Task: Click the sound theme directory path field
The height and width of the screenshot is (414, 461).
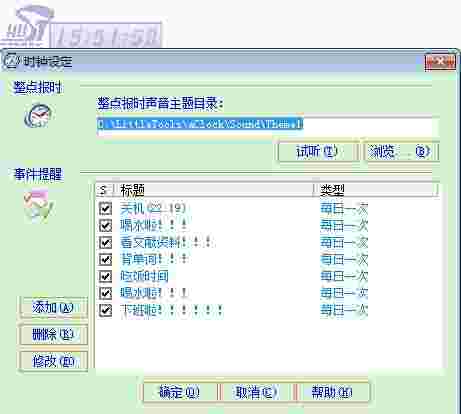Action: 267,125
